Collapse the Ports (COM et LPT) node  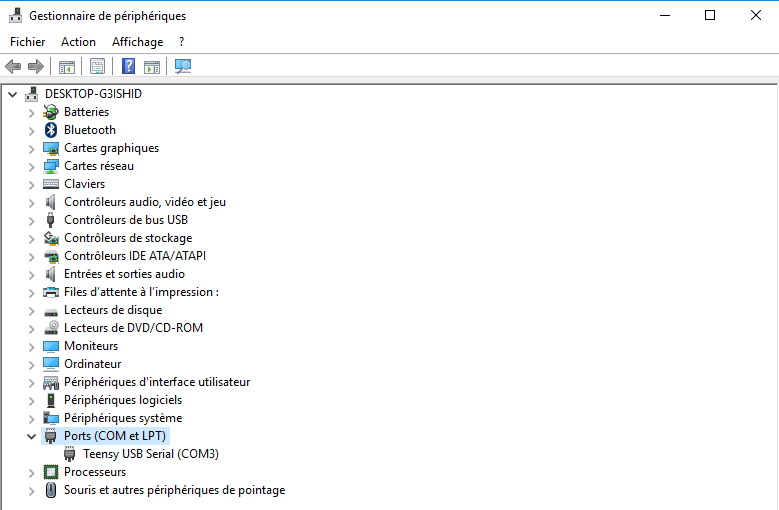pyautogui.click(x=31, y=437)
